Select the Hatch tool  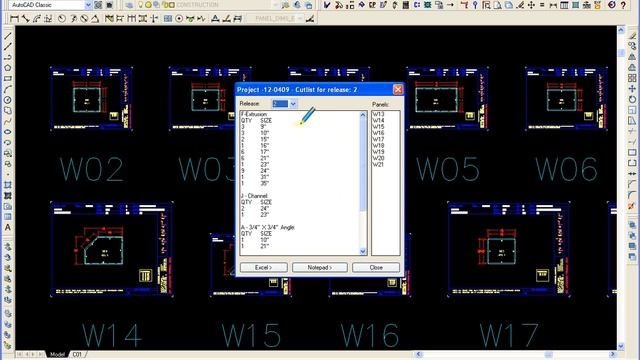pyautogui.click(x=7, y=185)
